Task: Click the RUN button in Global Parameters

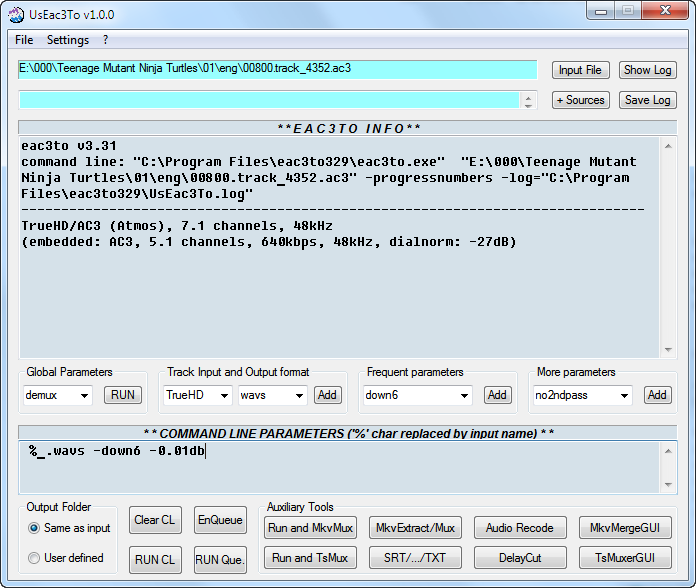Action: [x=123, y=395]
